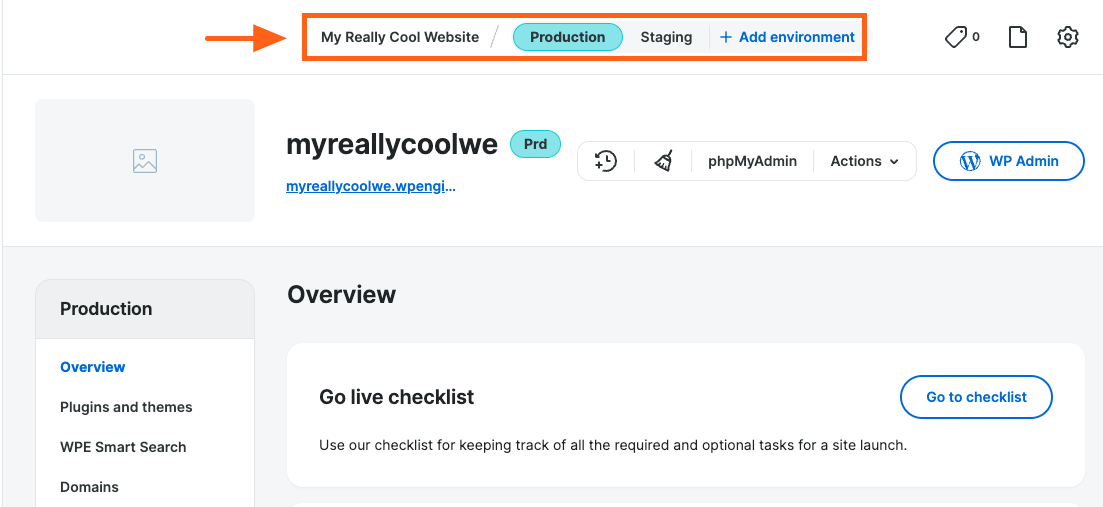Open Plugins and themes in sidebar

pos(126,407)
